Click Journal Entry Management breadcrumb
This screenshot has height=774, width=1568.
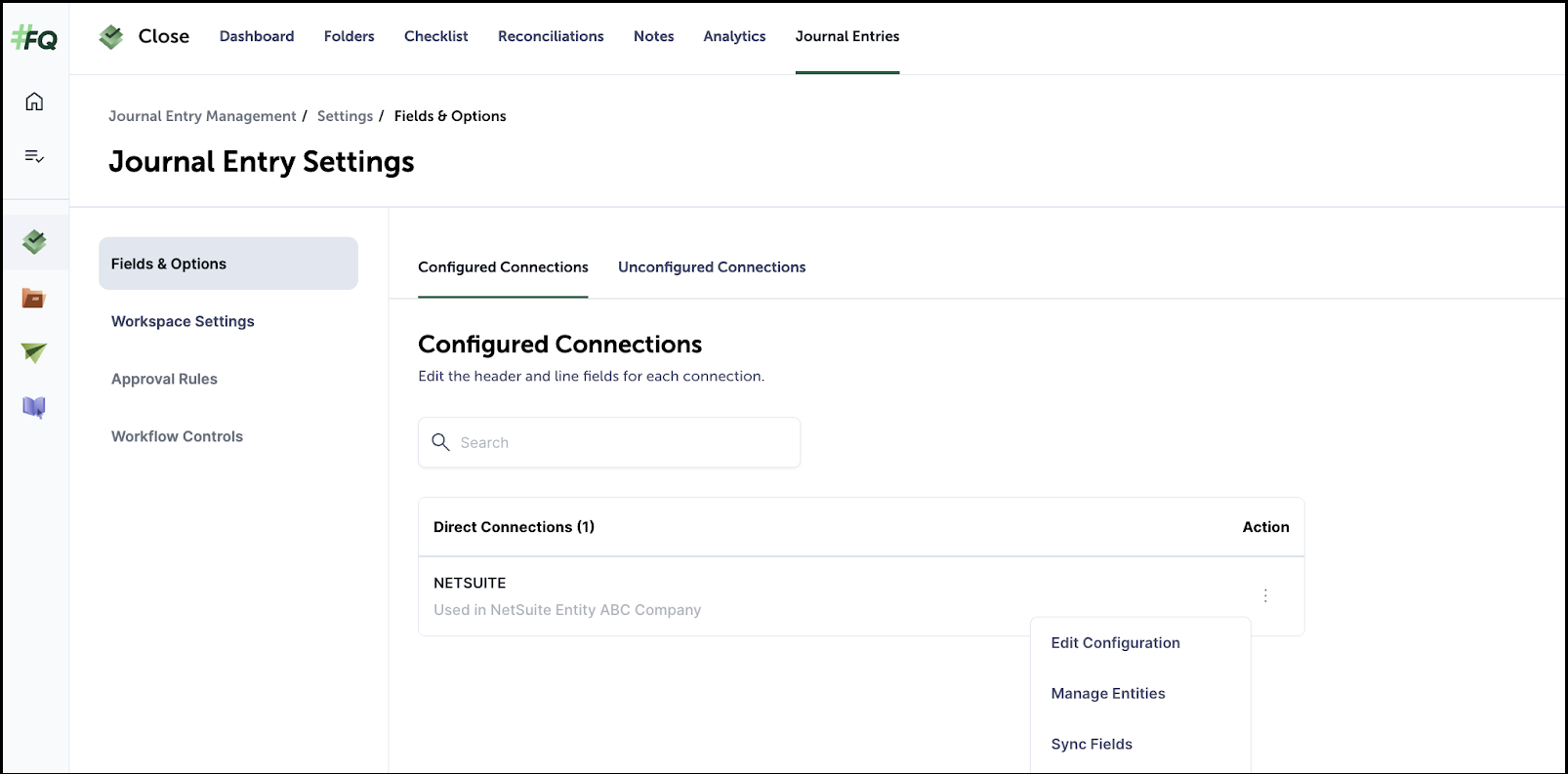coord(202,116)
